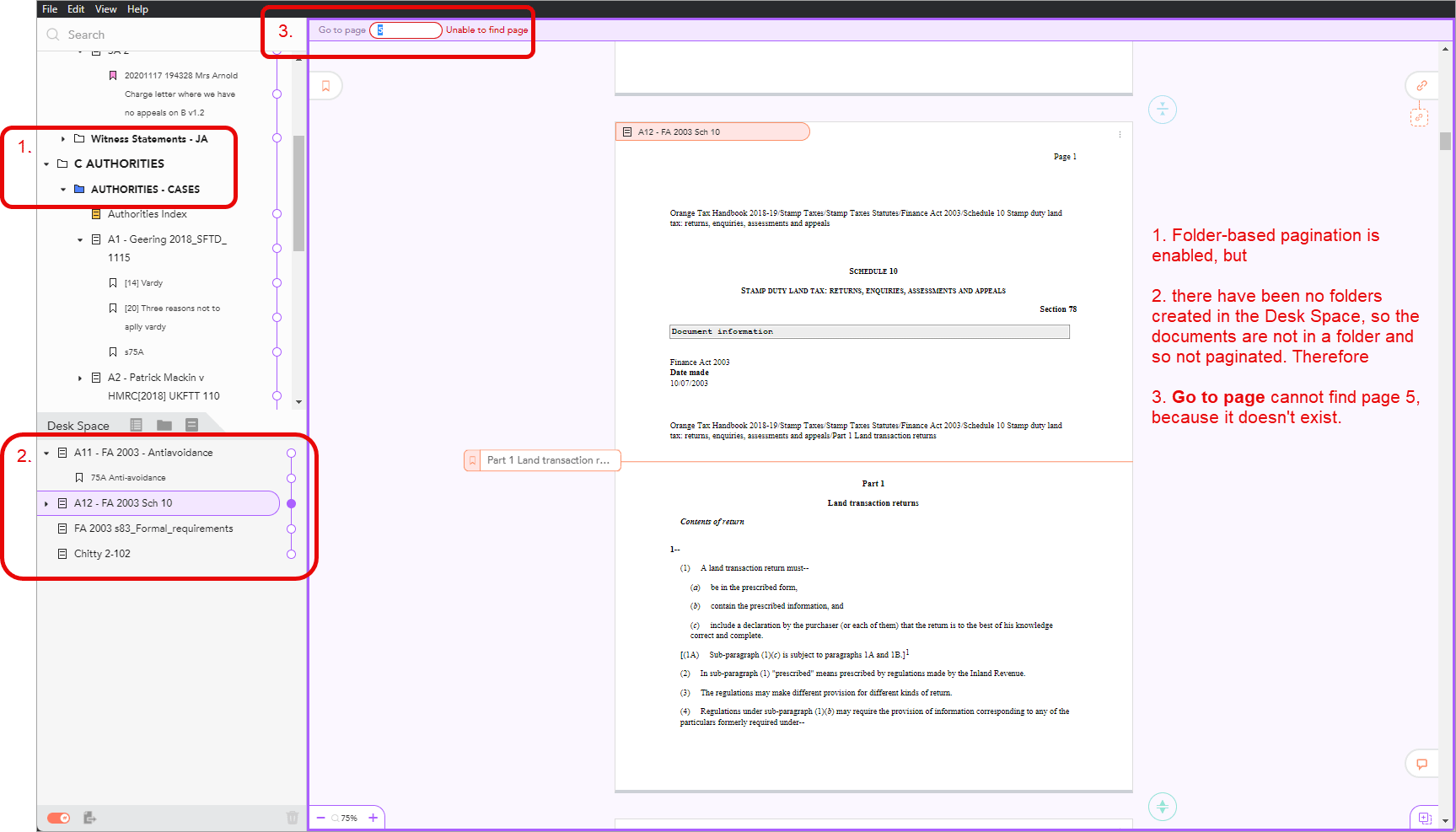Image resolution: width=1456 pixels, height=832 pixels.
Task: Collapse the A1 - Geering 2018_SFTD_ 1115 document
Action: point(80,240)
